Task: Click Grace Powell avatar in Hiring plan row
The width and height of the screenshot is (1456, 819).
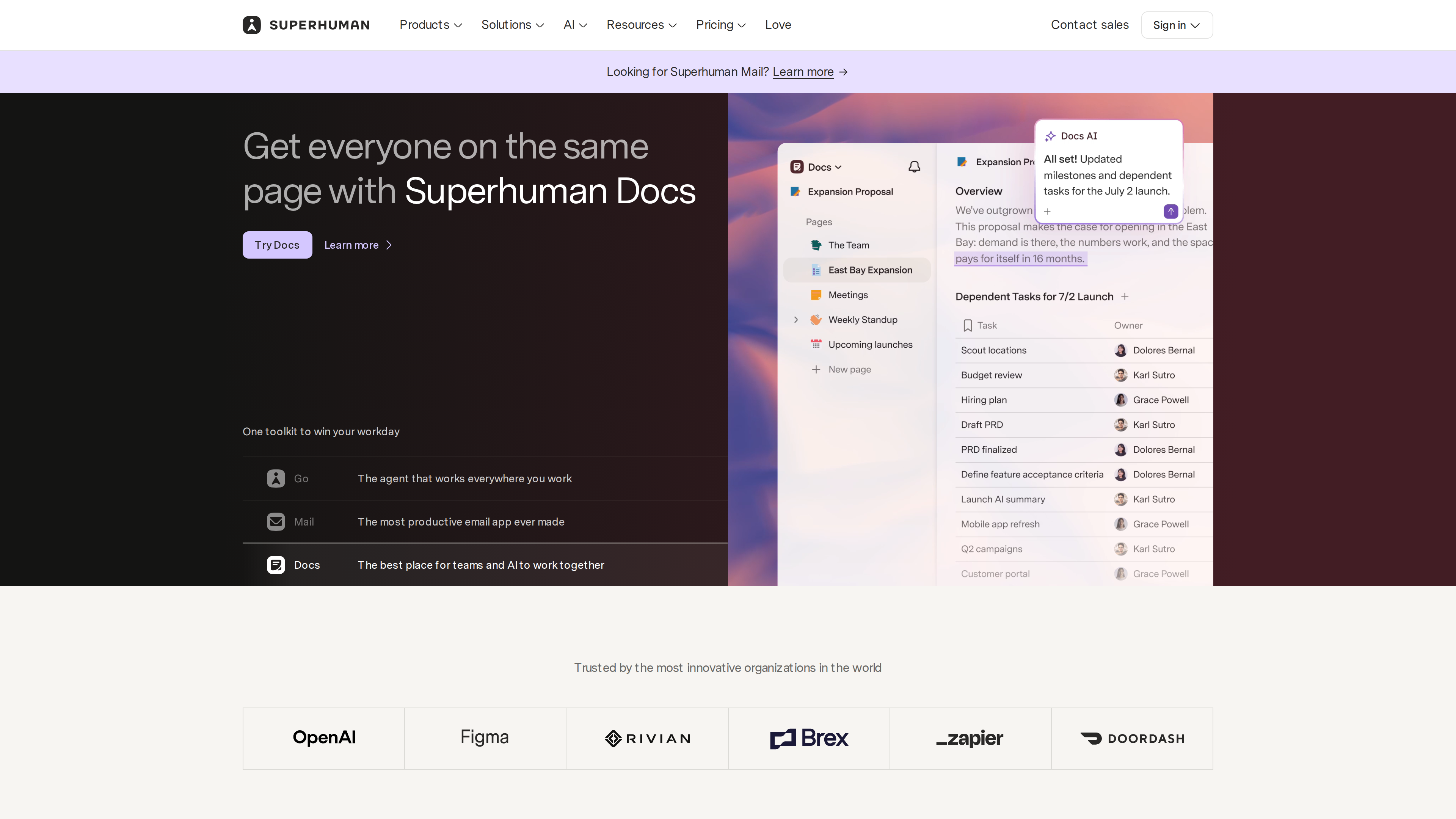Action: click(x=1121, y=400)
